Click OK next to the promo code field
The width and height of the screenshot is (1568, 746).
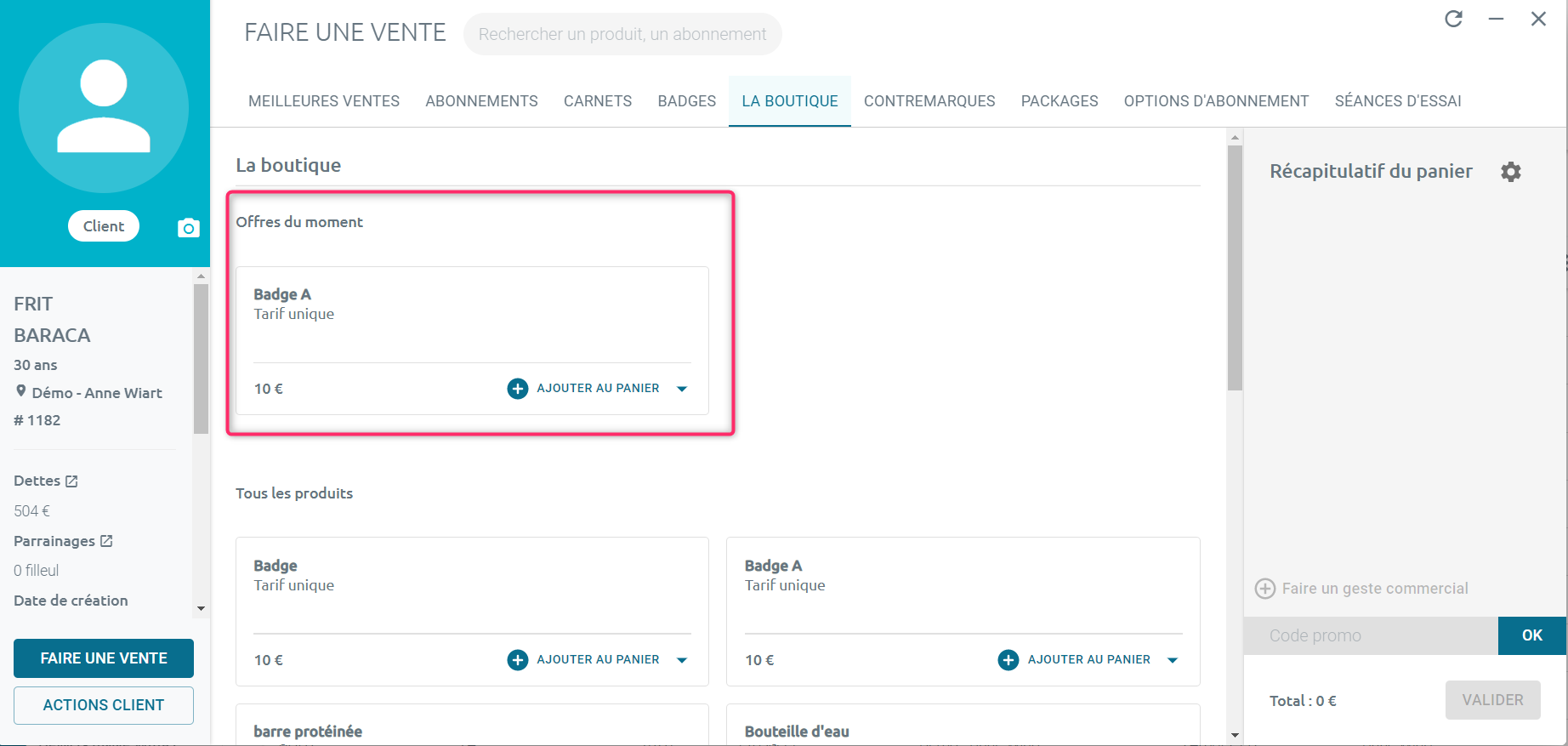coord(1532,635)
